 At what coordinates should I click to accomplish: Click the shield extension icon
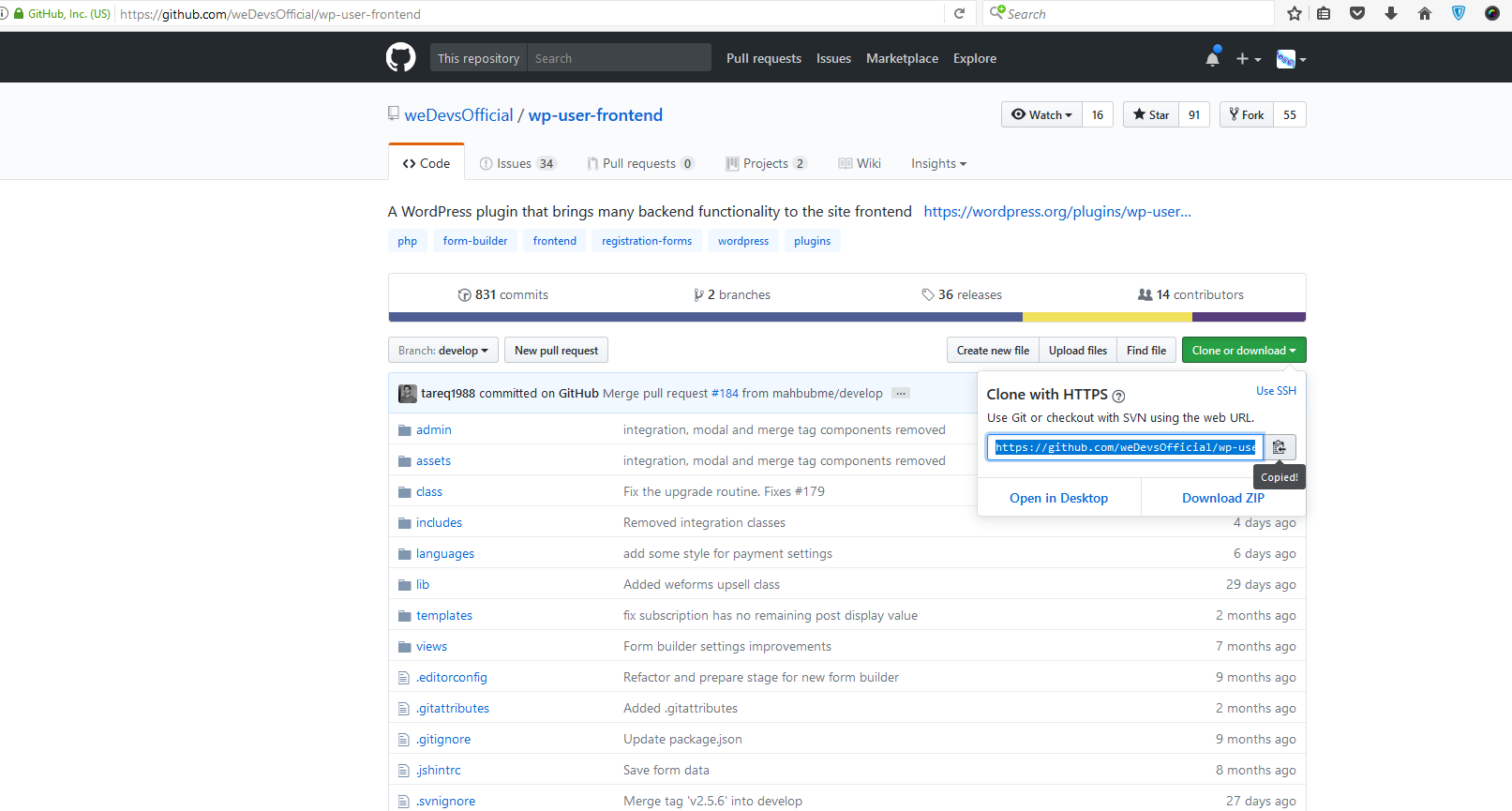coord(1459,13)
